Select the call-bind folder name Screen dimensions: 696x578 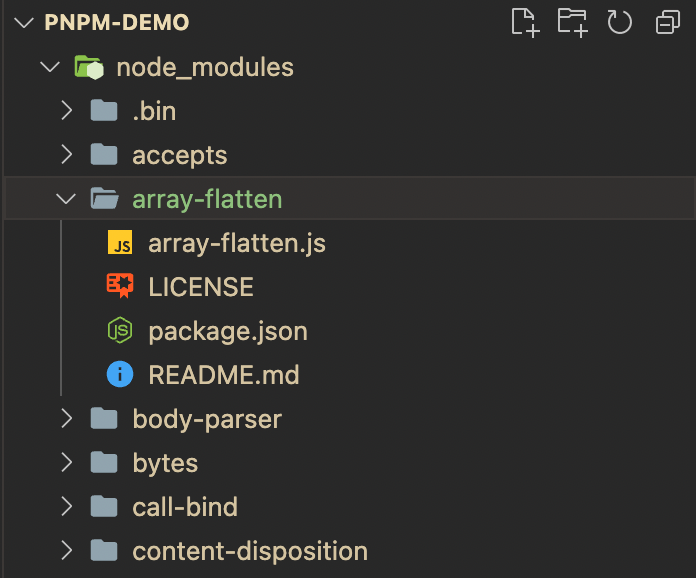pyautogui.click(x=185, y=507)
